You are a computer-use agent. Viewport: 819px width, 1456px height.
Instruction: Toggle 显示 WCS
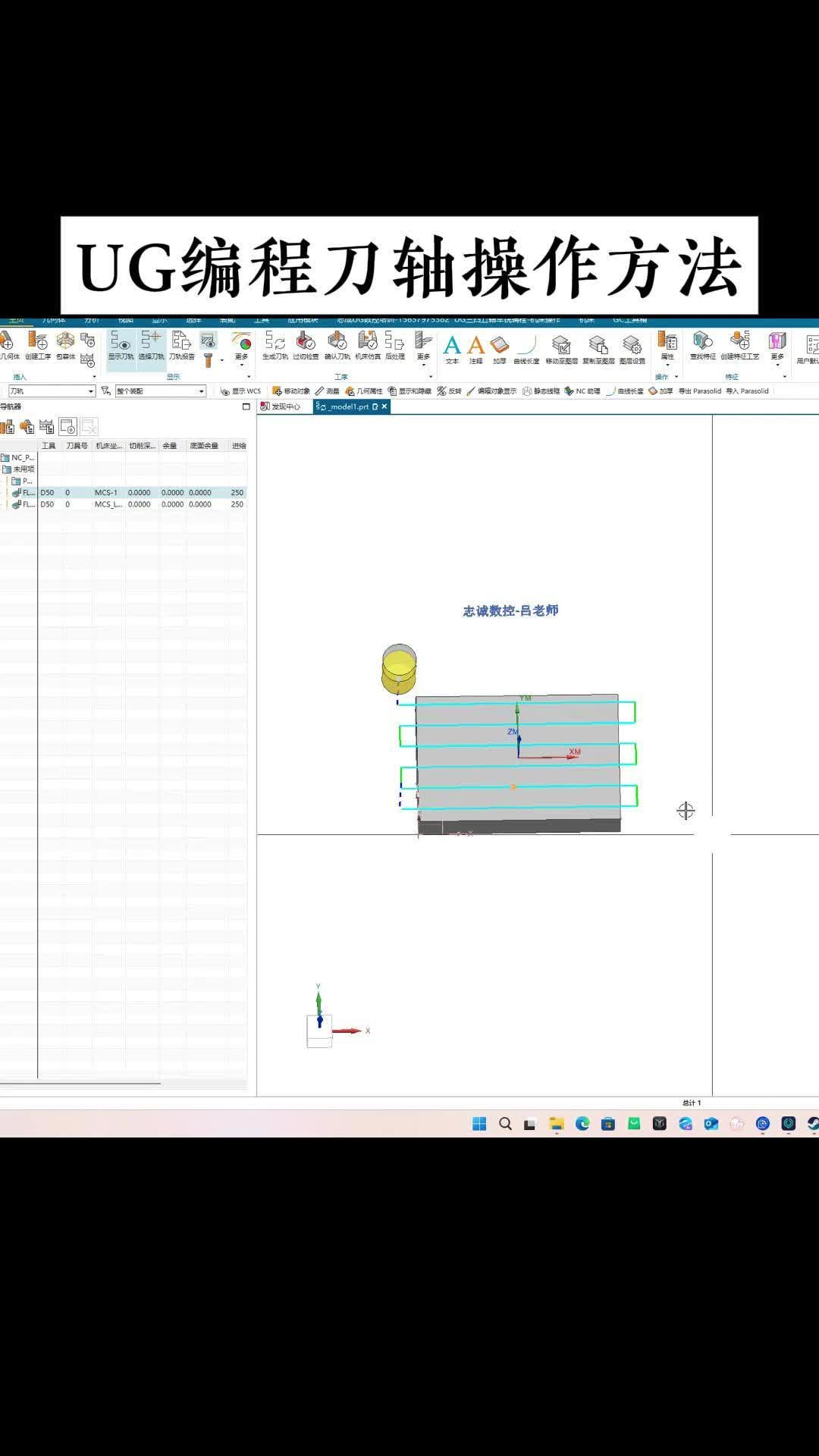[240, 391]
